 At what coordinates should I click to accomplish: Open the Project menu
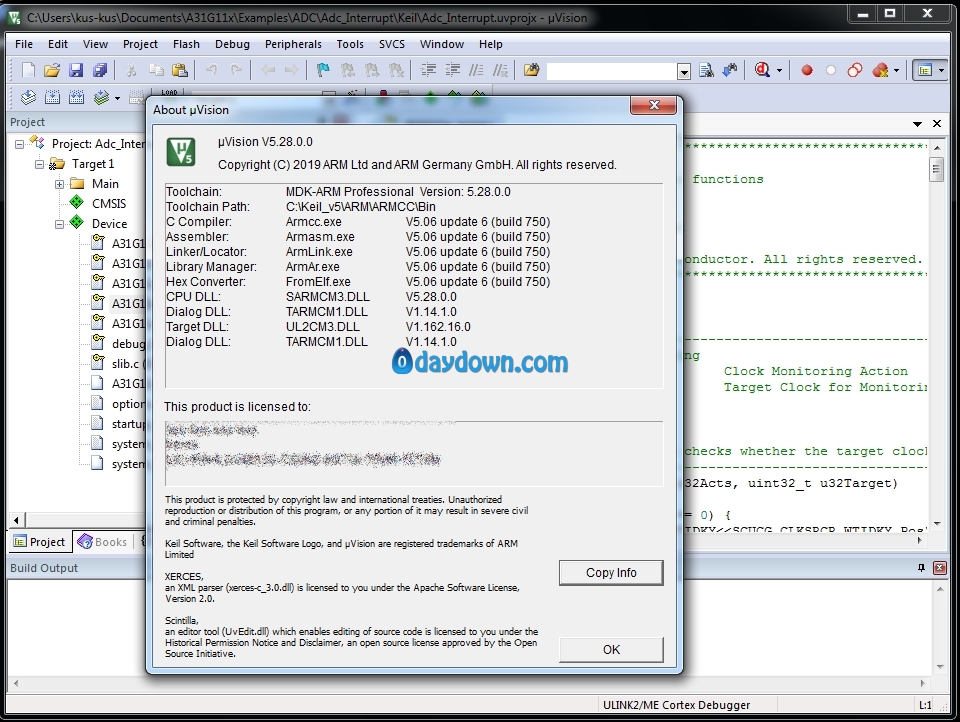140,44
